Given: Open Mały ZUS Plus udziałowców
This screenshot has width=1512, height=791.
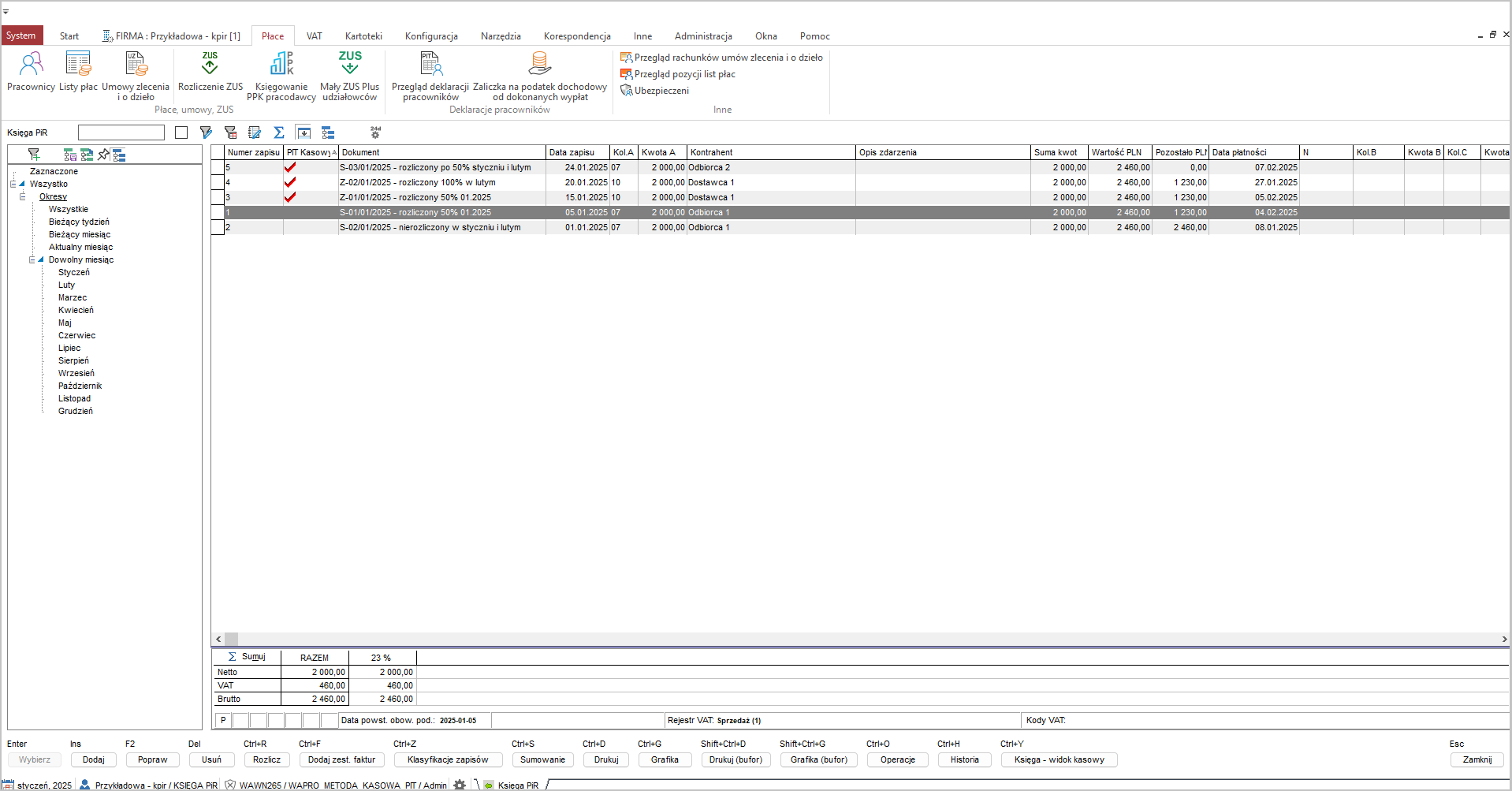Looking at the screenshot, I should [350, 76].
